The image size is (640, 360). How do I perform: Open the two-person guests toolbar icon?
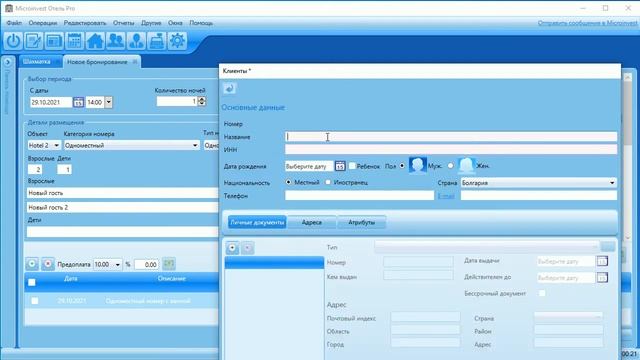(116, 41)
